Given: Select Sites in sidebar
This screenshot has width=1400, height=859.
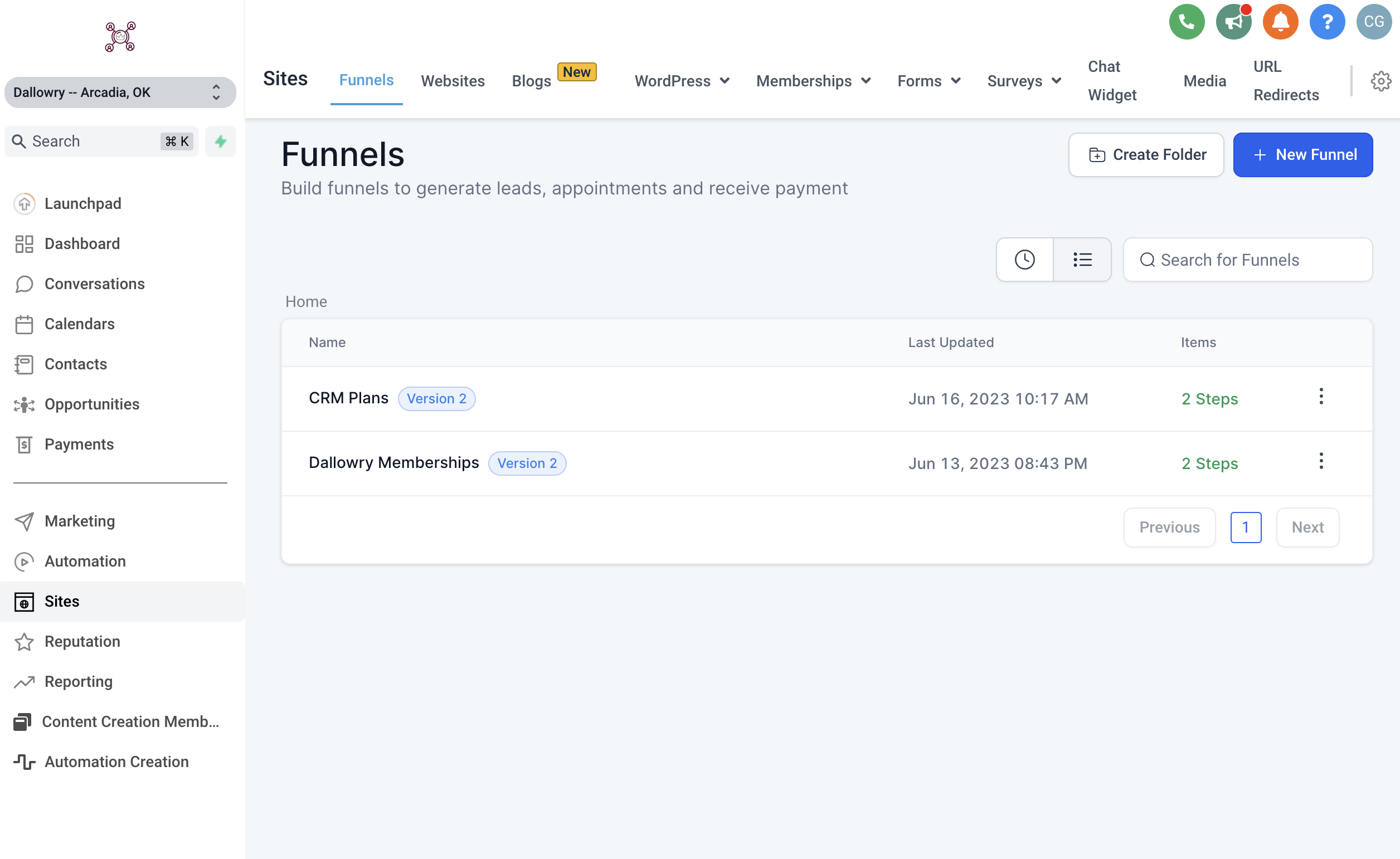Looking at the screenshot, I should click(x=122, y=601).
